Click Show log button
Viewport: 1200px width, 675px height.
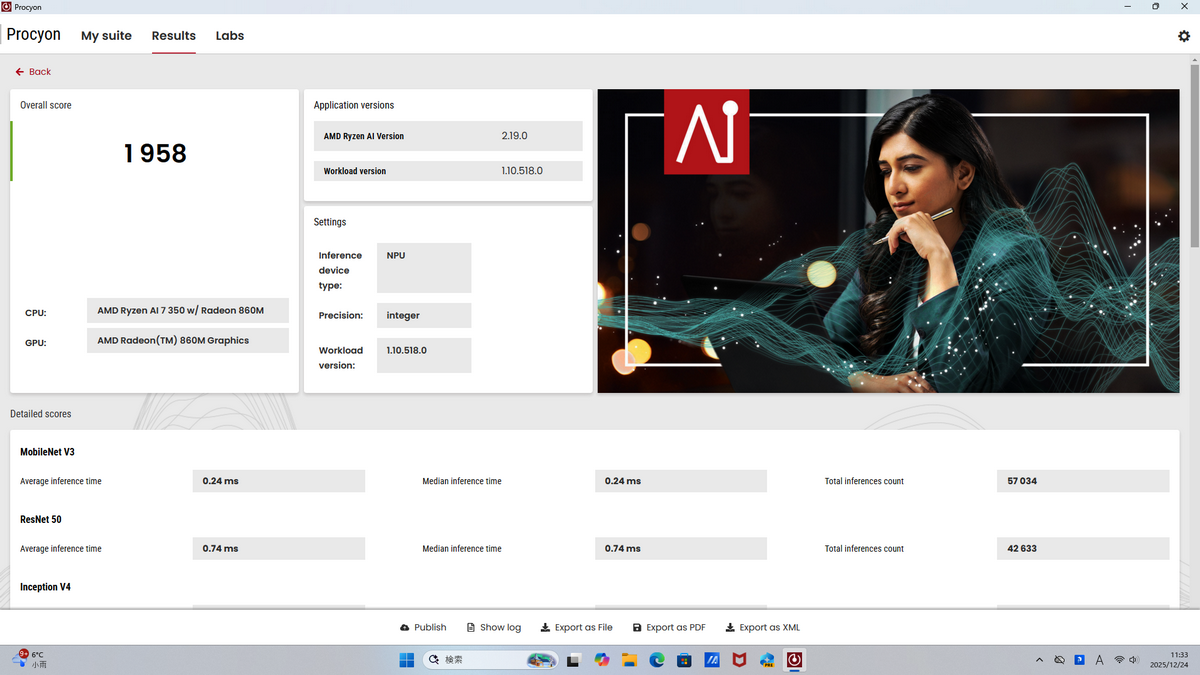[x=494, y=628]
